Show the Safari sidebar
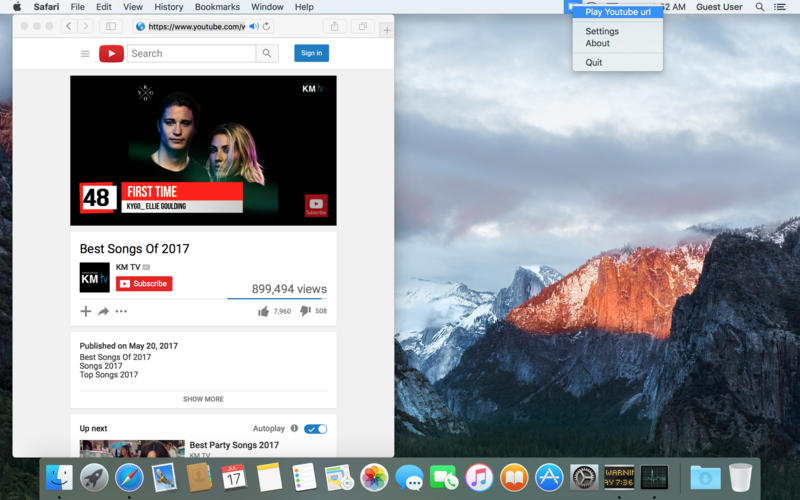800x500 pixels. (x=111, y=26)
